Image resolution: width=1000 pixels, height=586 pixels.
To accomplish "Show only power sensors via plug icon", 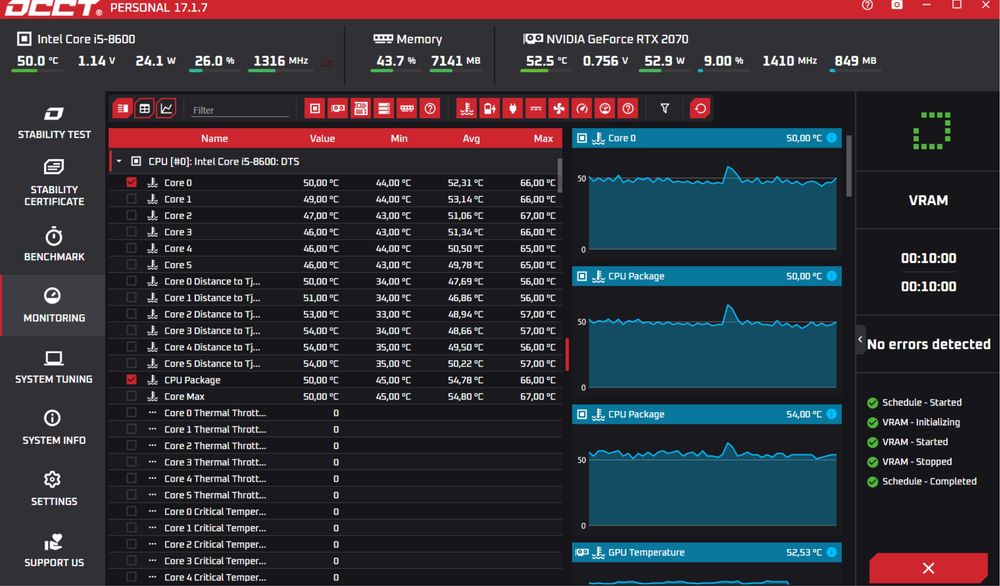I will click(x=513, y=108).
